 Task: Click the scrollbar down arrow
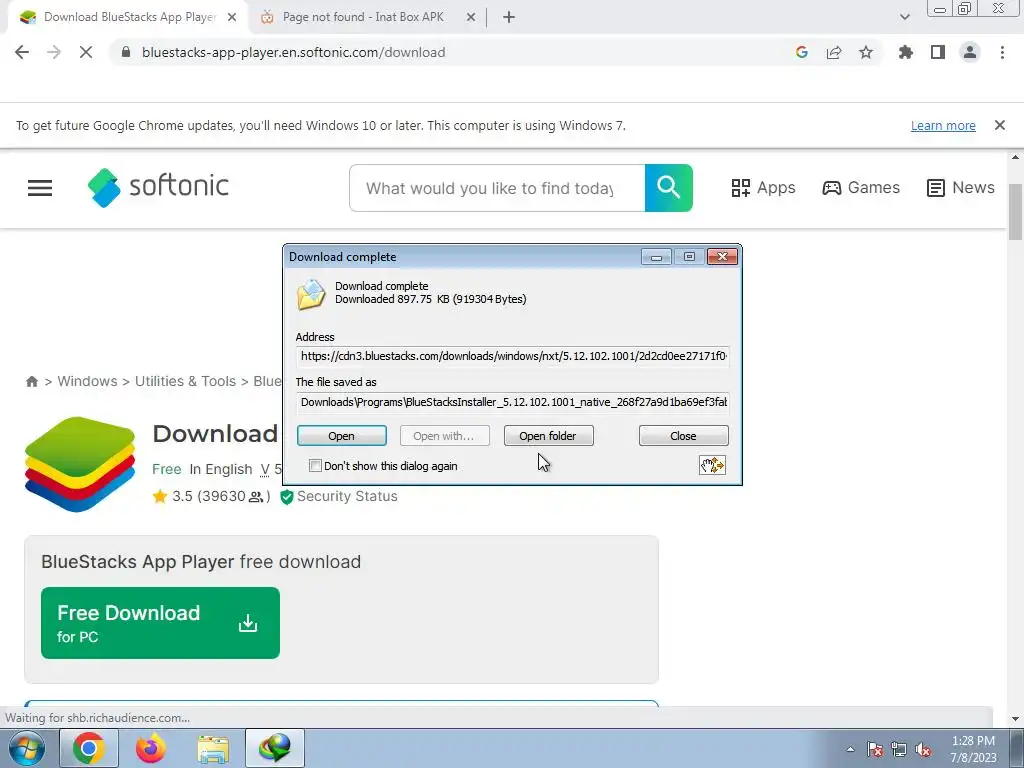point(1016,719)
